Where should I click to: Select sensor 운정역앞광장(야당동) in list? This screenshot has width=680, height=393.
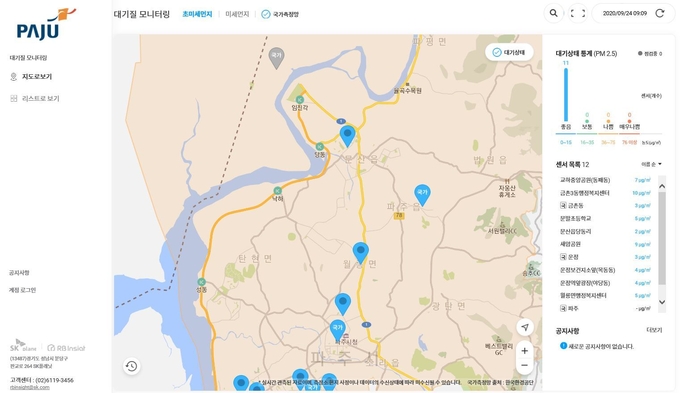pos(605,283)
